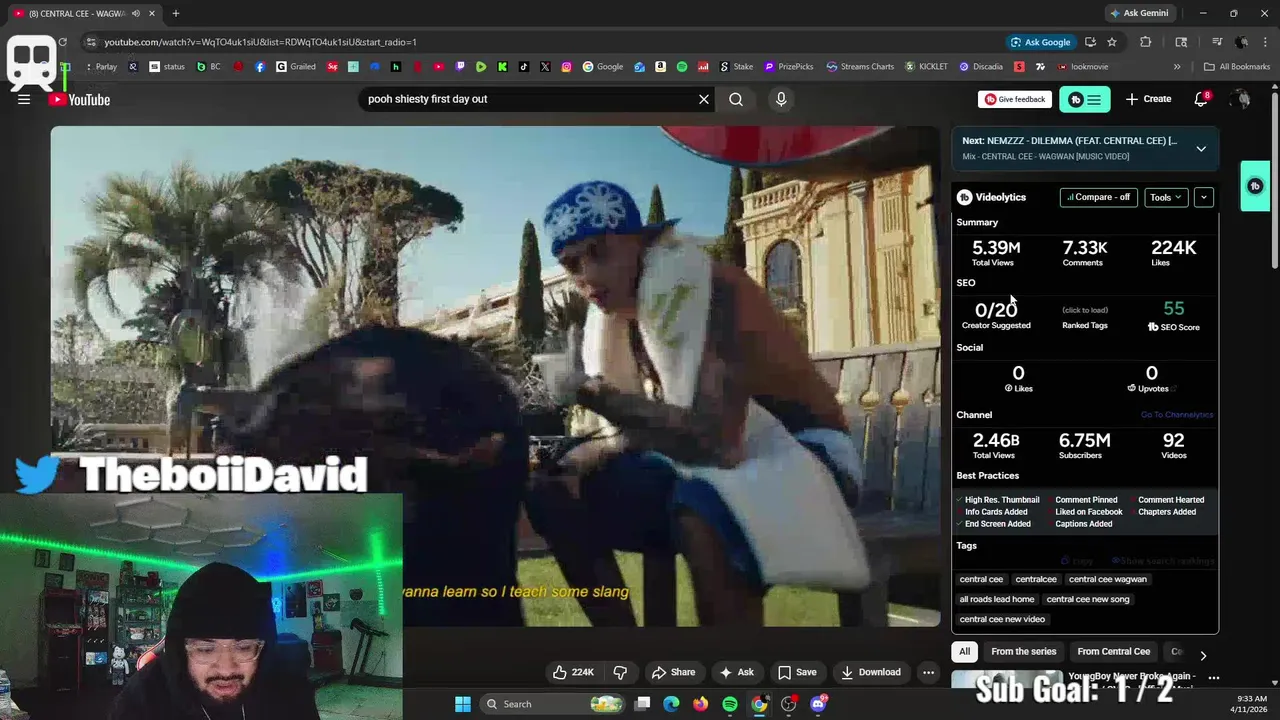Open the Videolytics Tools dropdown
This screenshot has width=1280, height=720.
pos(1166,197)
